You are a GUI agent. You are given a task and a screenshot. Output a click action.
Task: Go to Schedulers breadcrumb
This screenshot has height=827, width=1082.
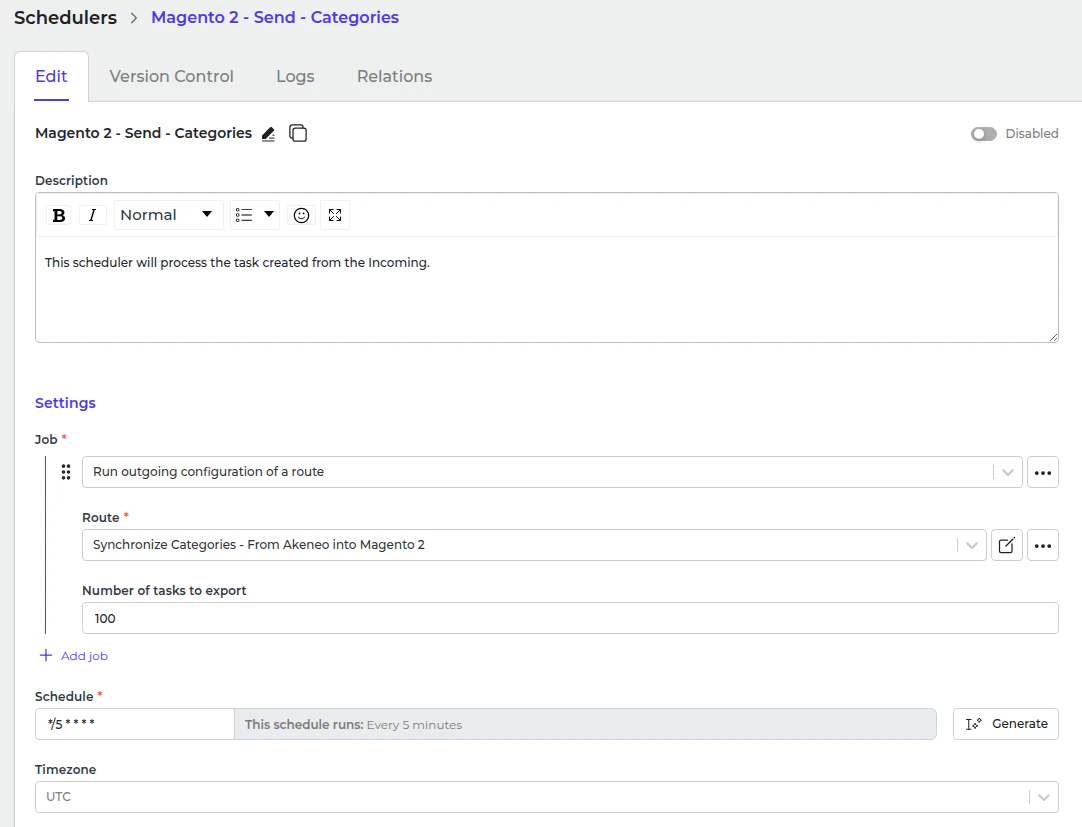point(66,18)
